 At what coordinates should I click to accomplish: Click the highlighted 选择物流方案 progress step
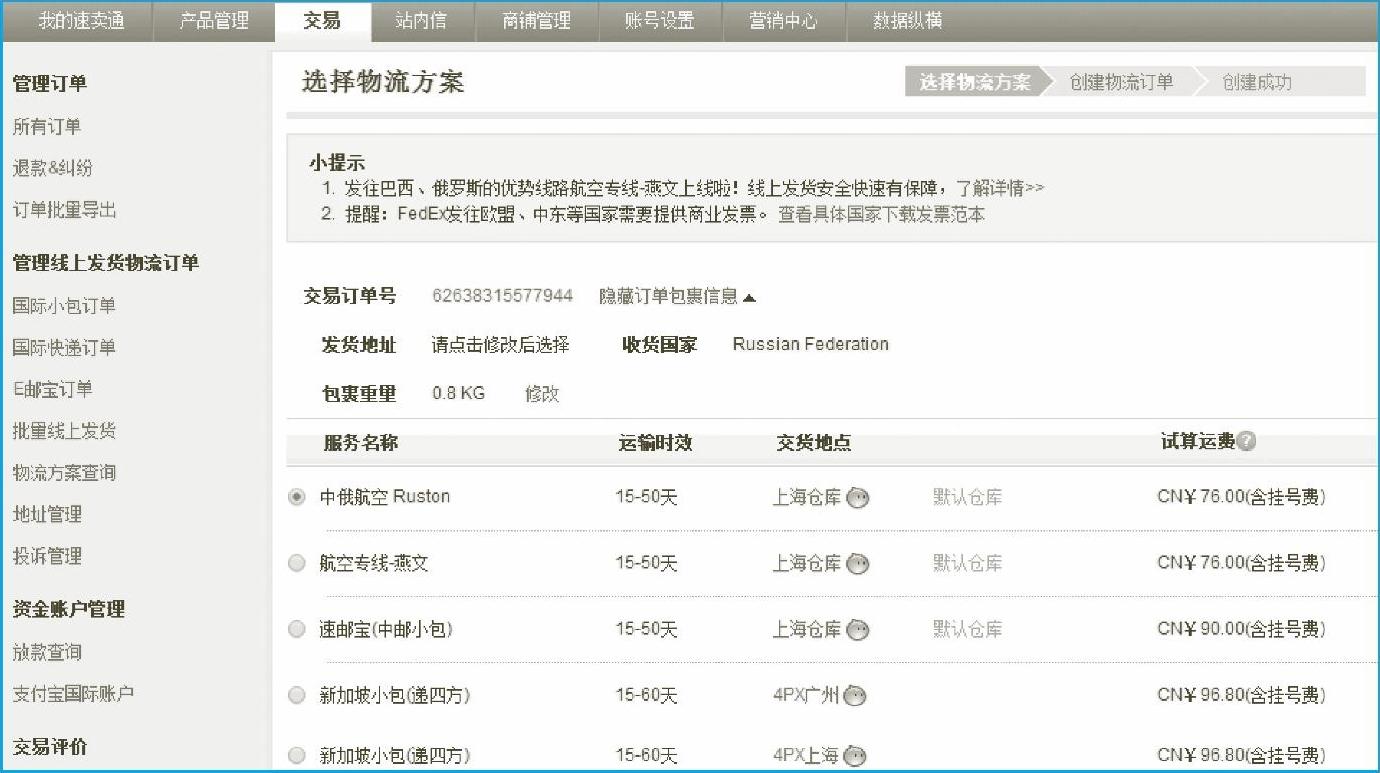975,82
